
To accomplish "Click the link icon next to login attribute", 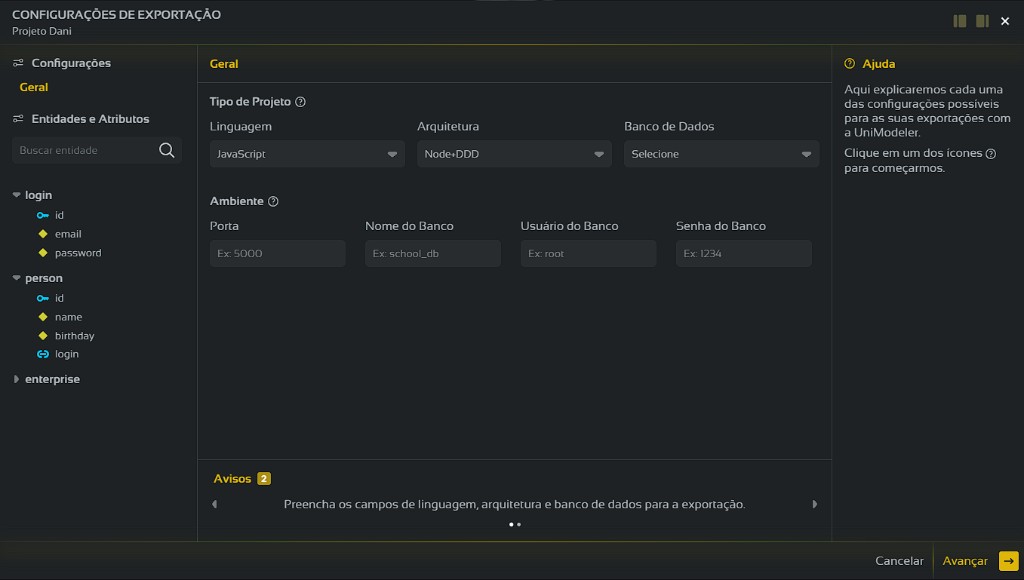I will pos(42,354).
